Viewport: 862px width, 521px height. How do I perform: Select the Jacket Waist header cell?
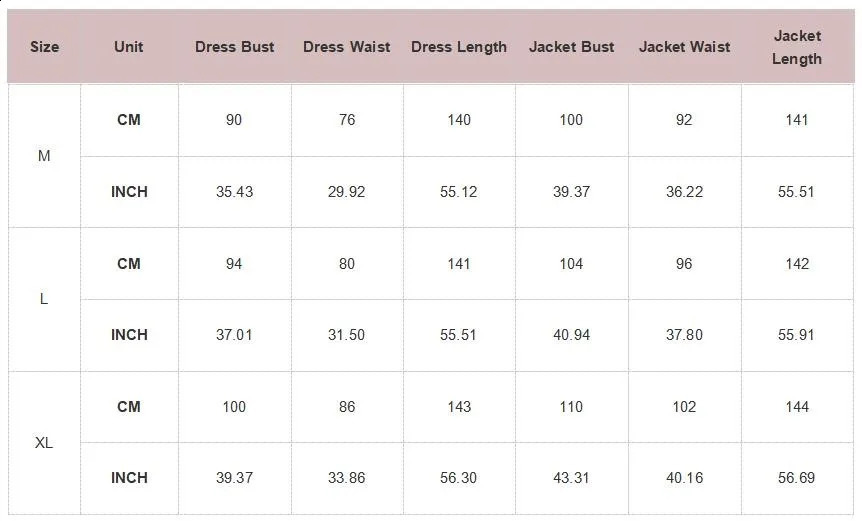tap(684, 47)
